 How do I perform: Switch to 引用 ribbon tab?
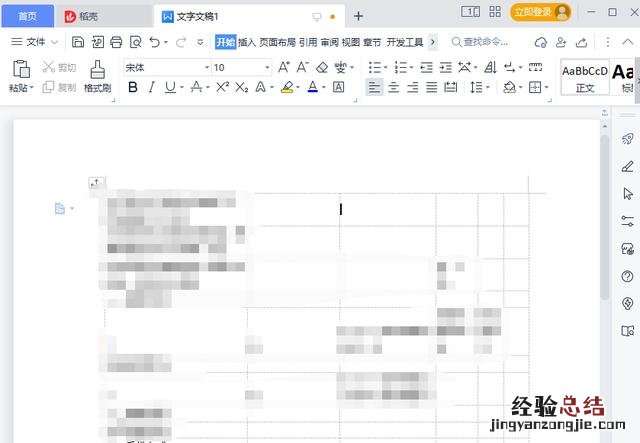click(308, 42)
